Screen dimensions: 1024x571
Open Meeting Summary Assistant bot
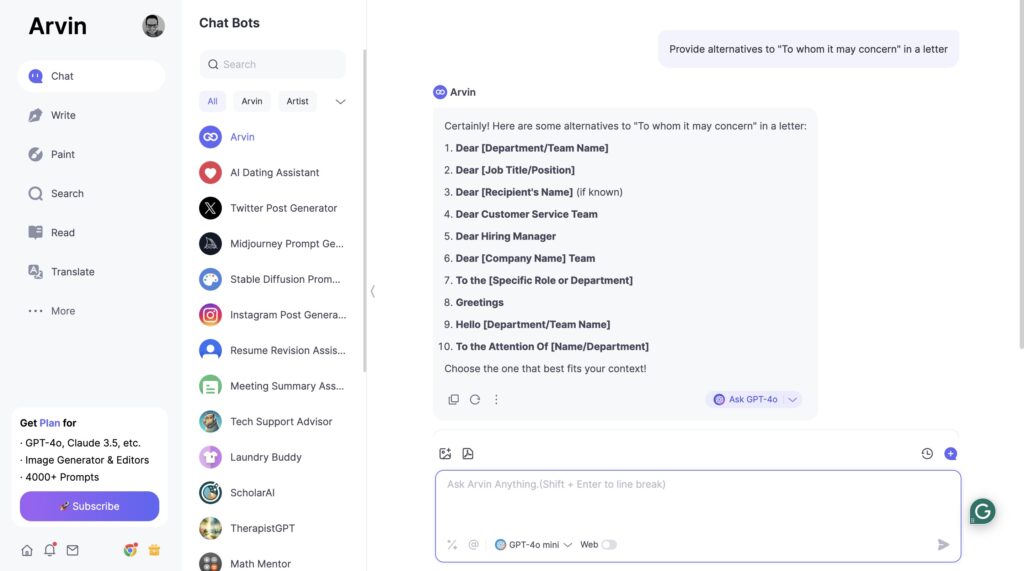pos(272,386)
